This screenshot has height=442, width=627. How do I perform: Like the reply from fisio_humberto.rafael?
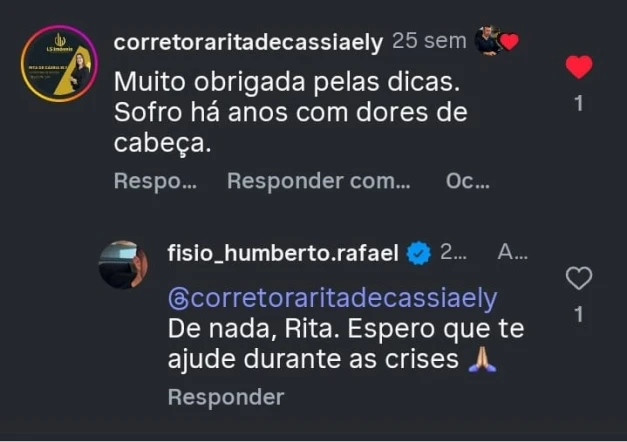(579, 279)
